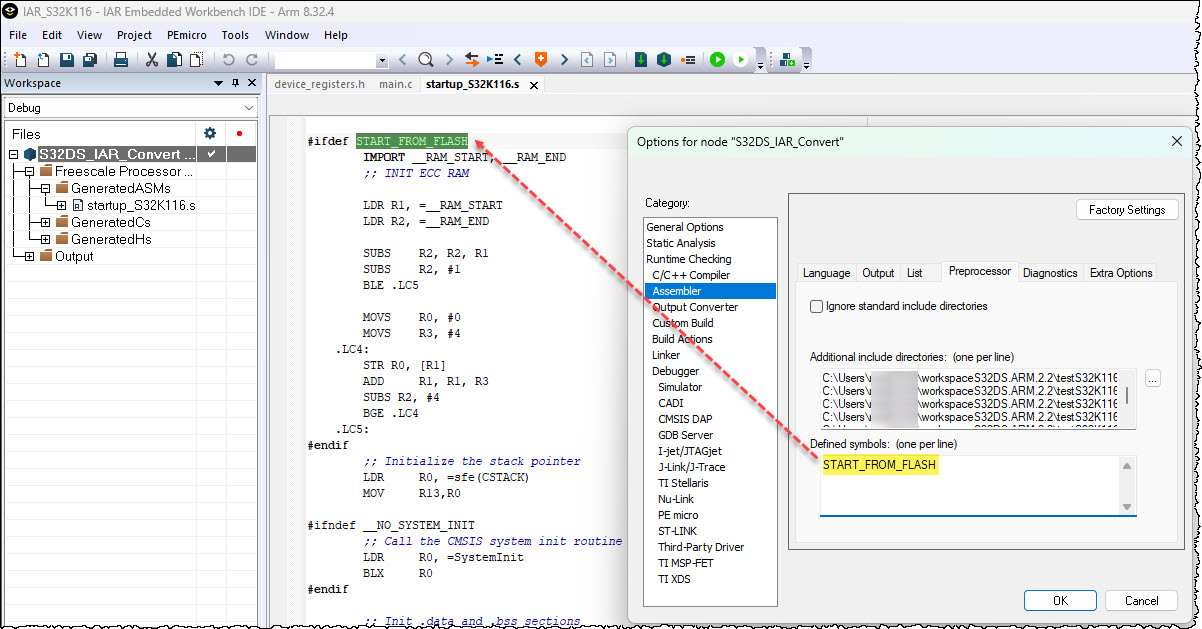Screen dimensions: 1202x629
Task: Open the PEmicro menu
Action: [186, 35]
